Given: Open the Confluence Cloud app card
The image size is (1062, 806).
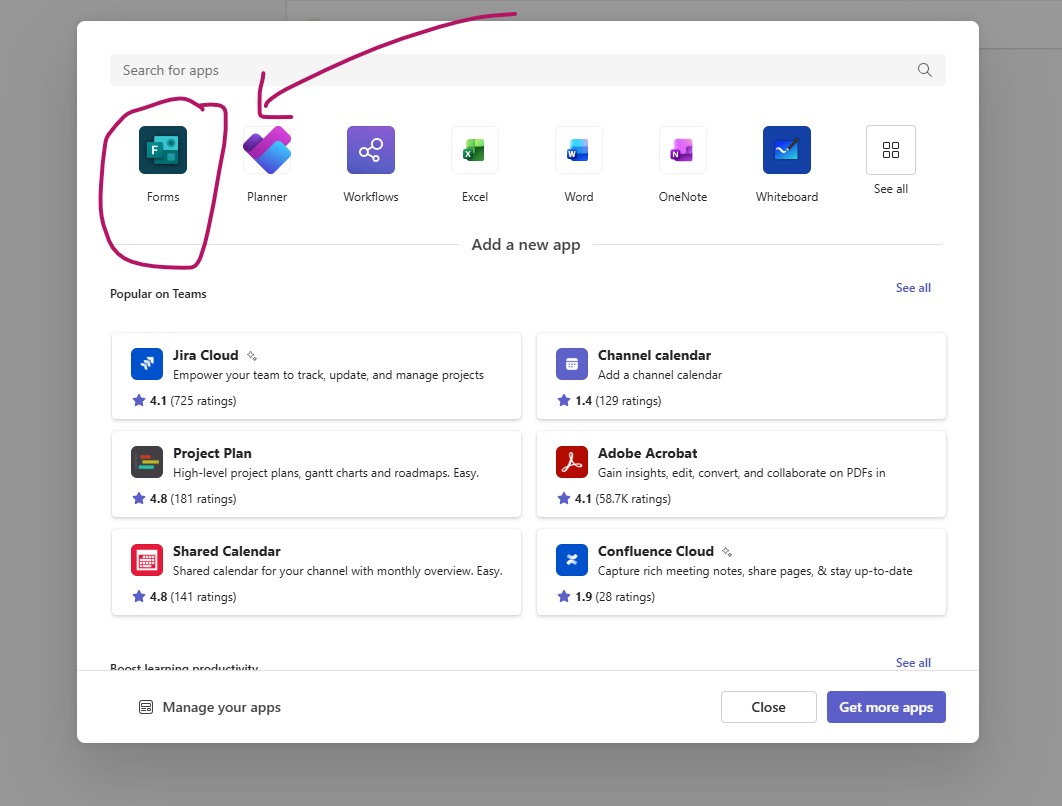Looking at the screenshot, I should (x=741, y=572).
